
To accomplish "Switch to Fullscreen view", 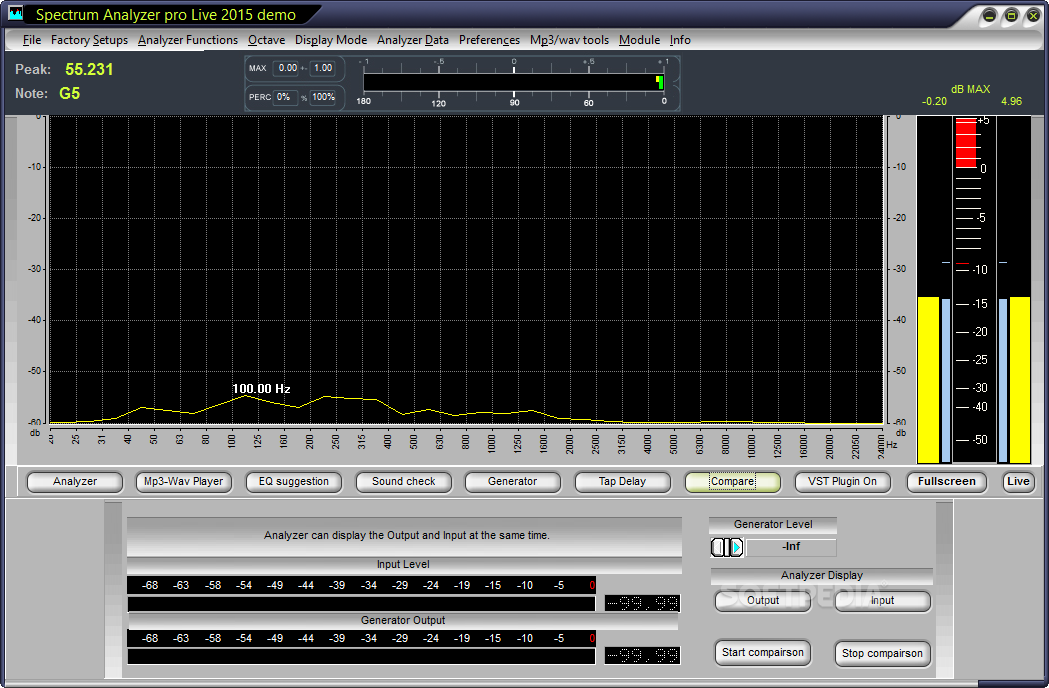I will [947, 482].
